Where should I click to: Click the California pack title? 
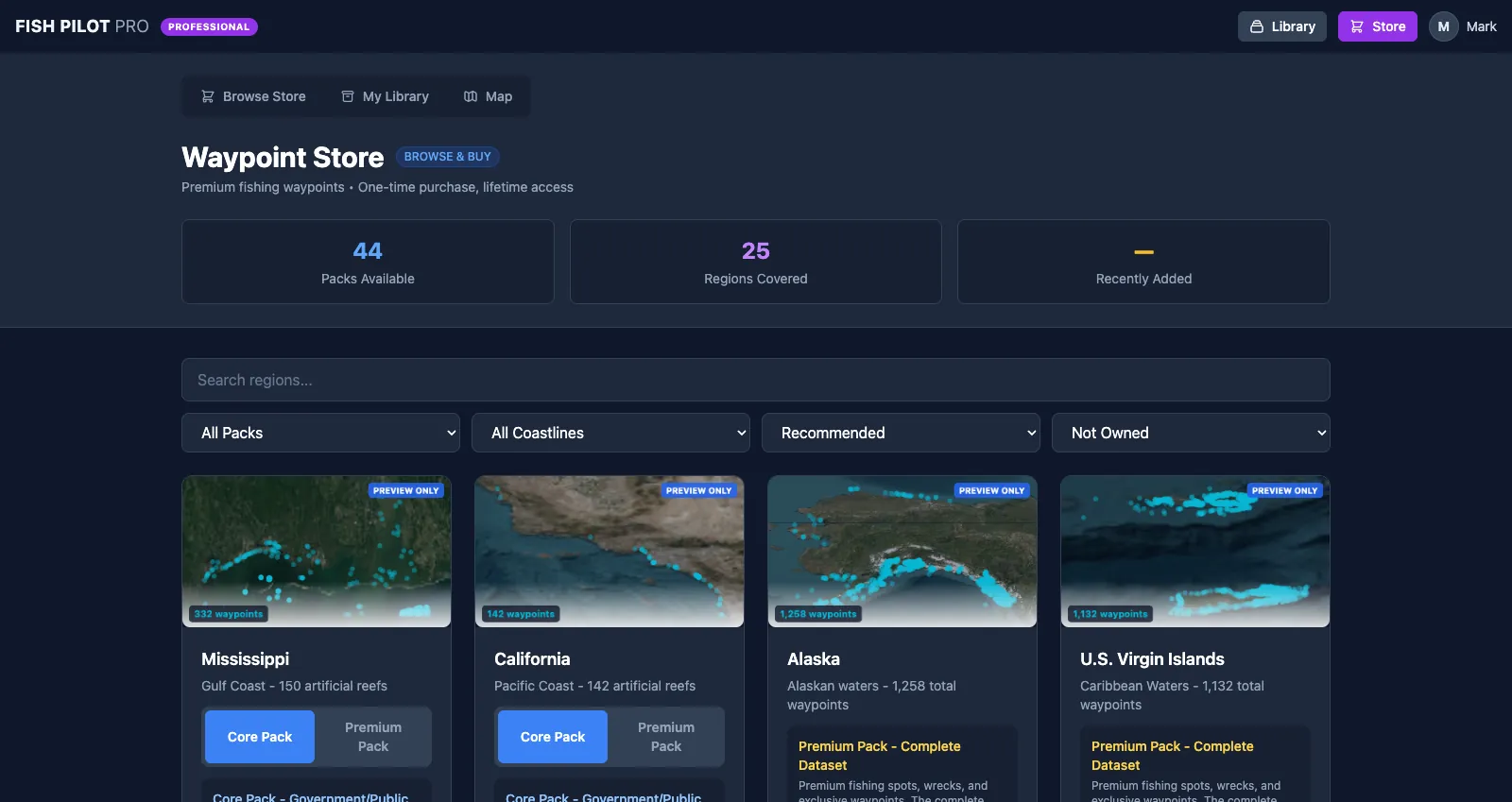coord(532,659)
